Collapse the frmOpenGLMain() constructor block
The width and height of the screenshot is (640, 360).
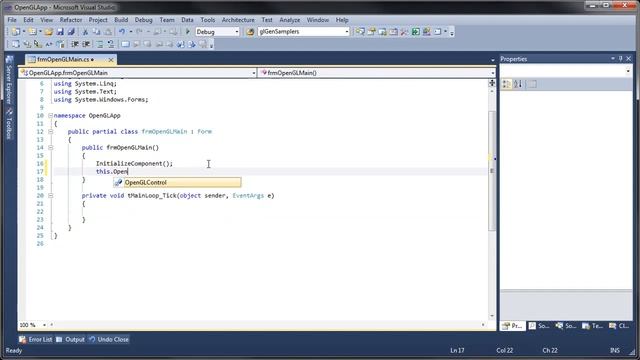(x=50, y=147)
